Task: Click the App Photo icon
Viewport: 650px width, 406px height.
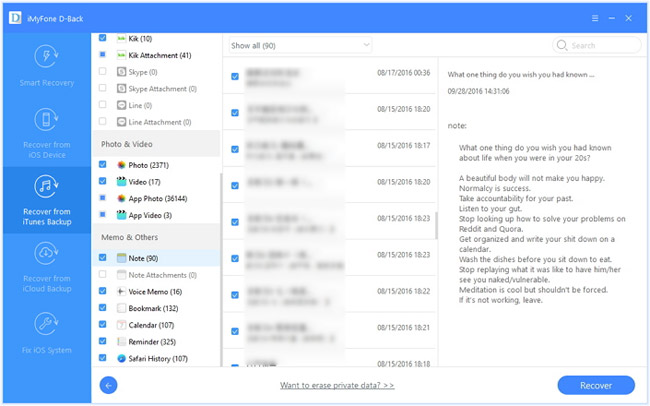Action: 121,198
